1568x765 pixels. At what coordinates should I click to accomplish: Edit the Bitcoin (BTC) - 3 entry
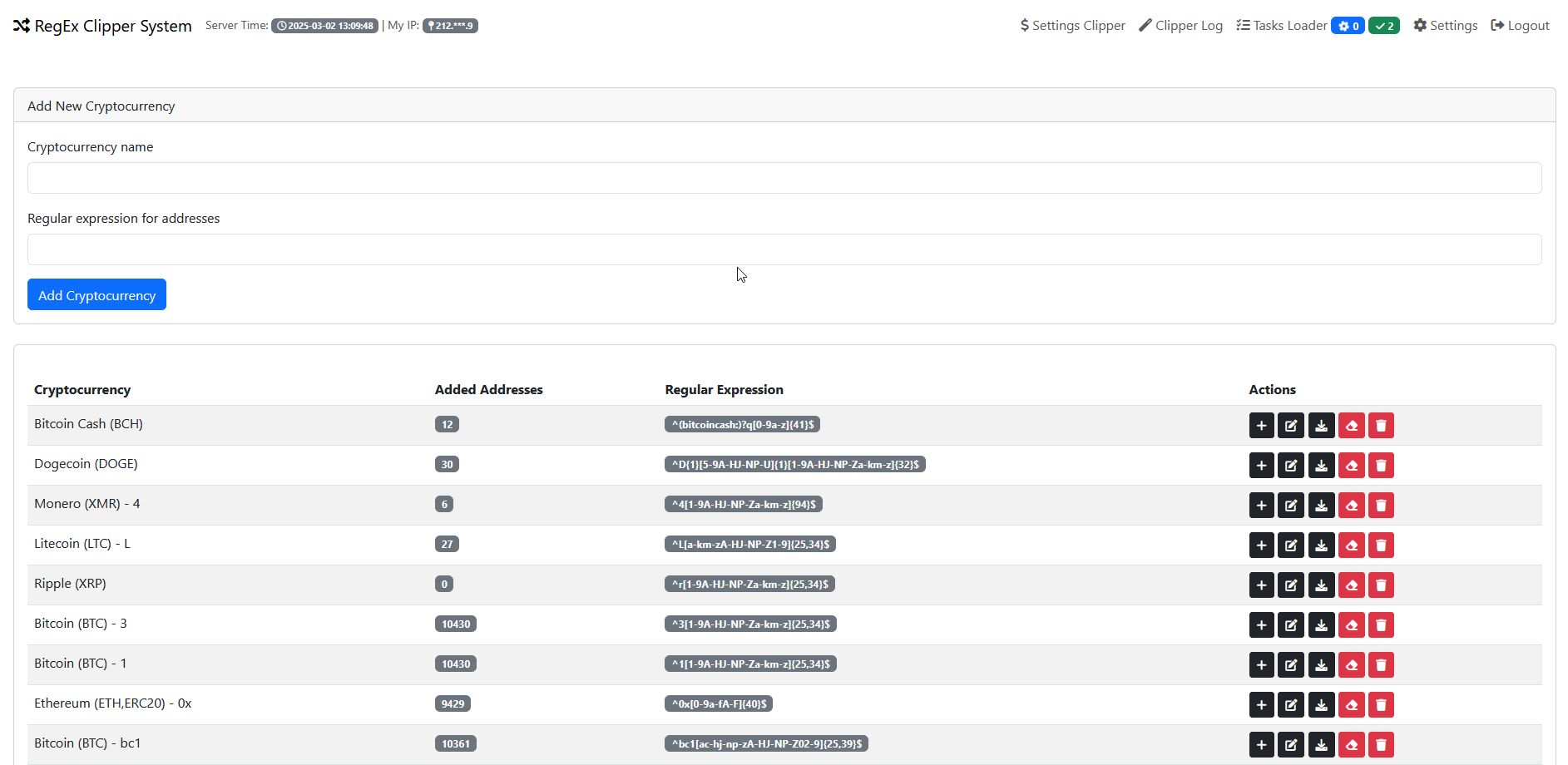click(x=1291, y=625)
